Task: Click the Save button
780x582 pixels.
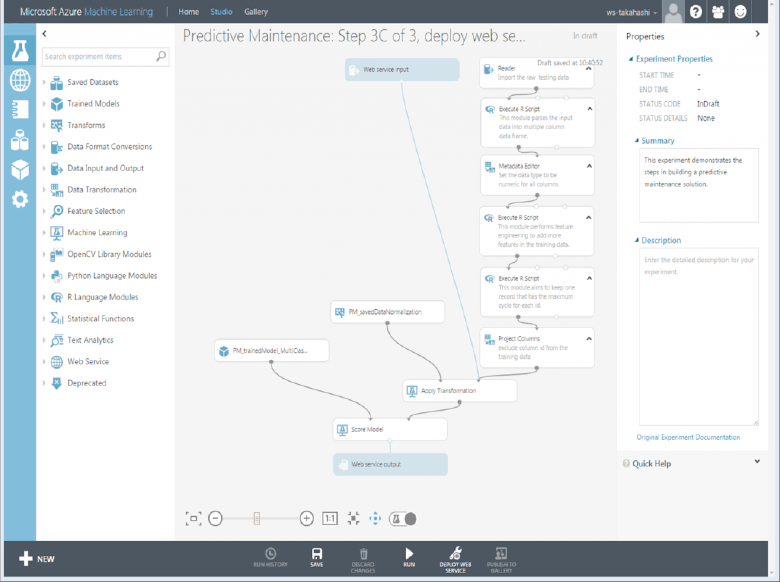Action: coord(317,558)
